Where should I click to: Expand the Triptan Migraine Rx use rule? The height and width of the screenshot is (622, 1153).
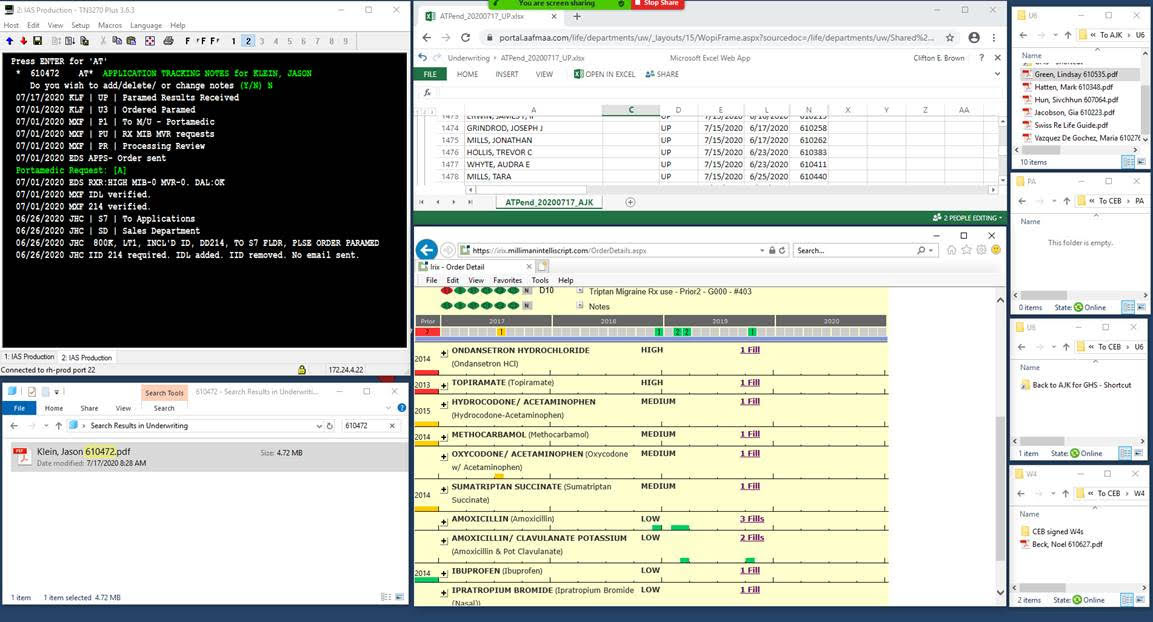[x=580, y=290]
